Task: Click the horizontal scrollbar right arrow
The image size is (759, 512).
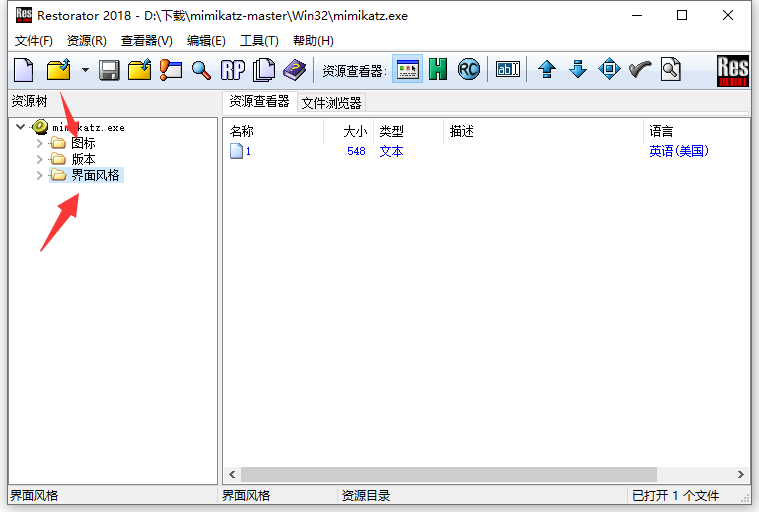Action: [741, 474]
